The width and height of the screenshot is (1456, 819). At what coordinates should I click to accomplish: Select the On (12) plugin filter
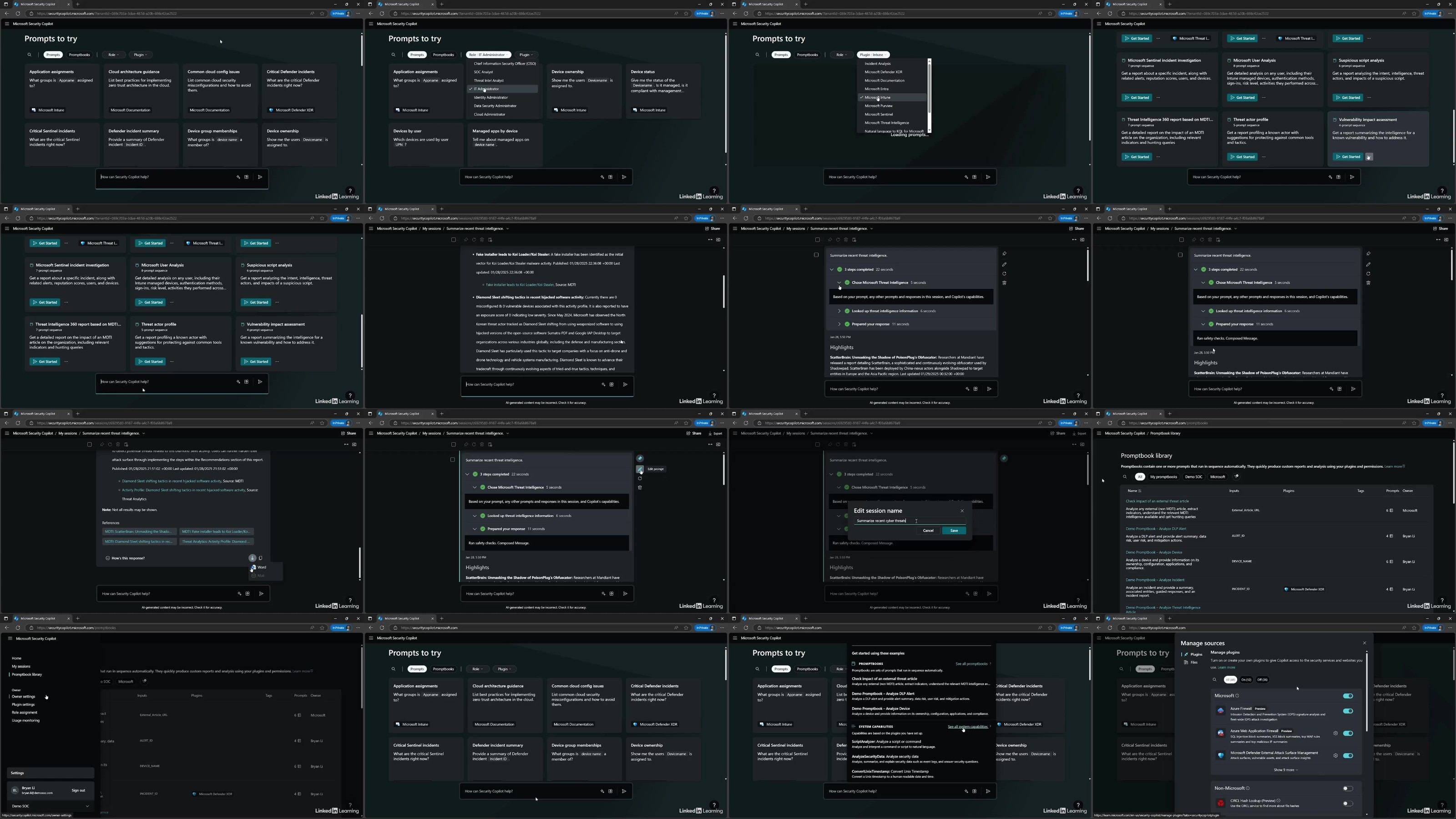click(x=1246, y=679)
